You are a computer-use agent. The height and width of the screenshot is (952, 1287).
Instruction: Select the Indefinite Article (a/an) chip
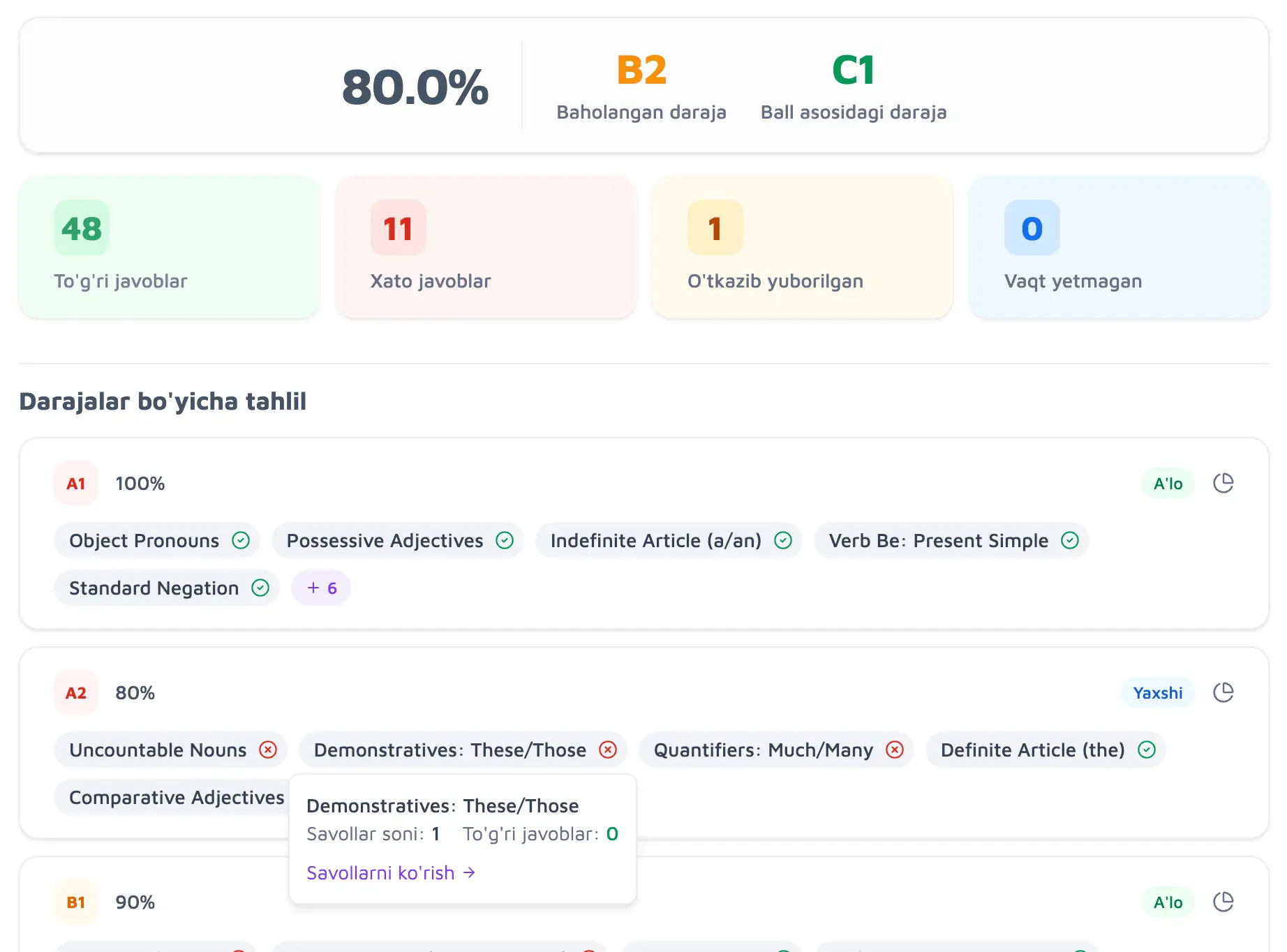click(669, 540)
